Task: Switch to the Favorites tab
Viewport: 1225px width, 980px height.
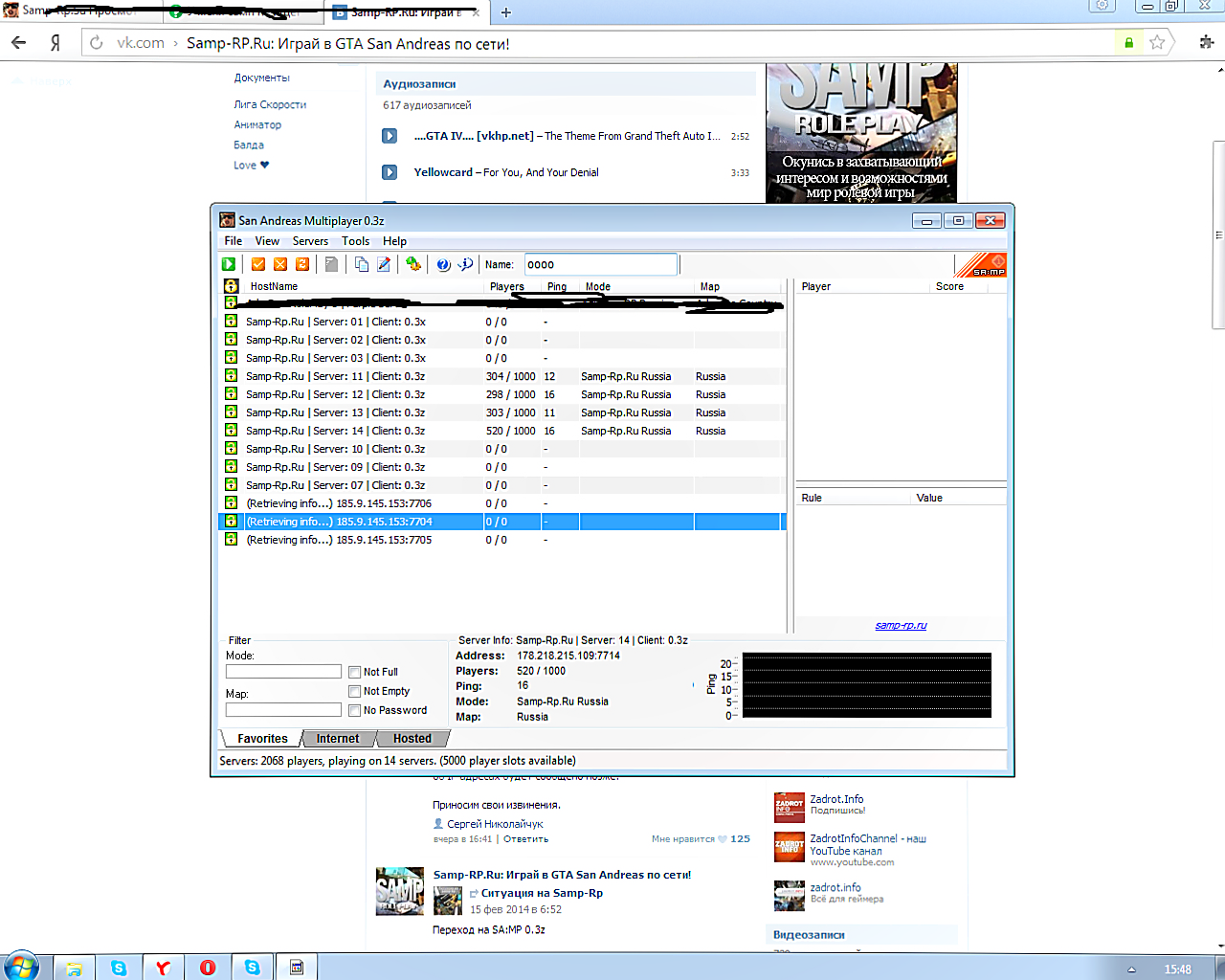Action: tap(262, 739)
